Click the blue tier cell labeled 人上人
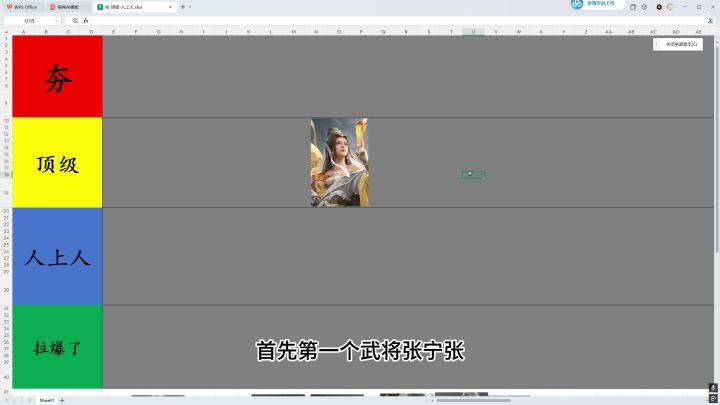720x405 pixels. (x=57, y=256)
